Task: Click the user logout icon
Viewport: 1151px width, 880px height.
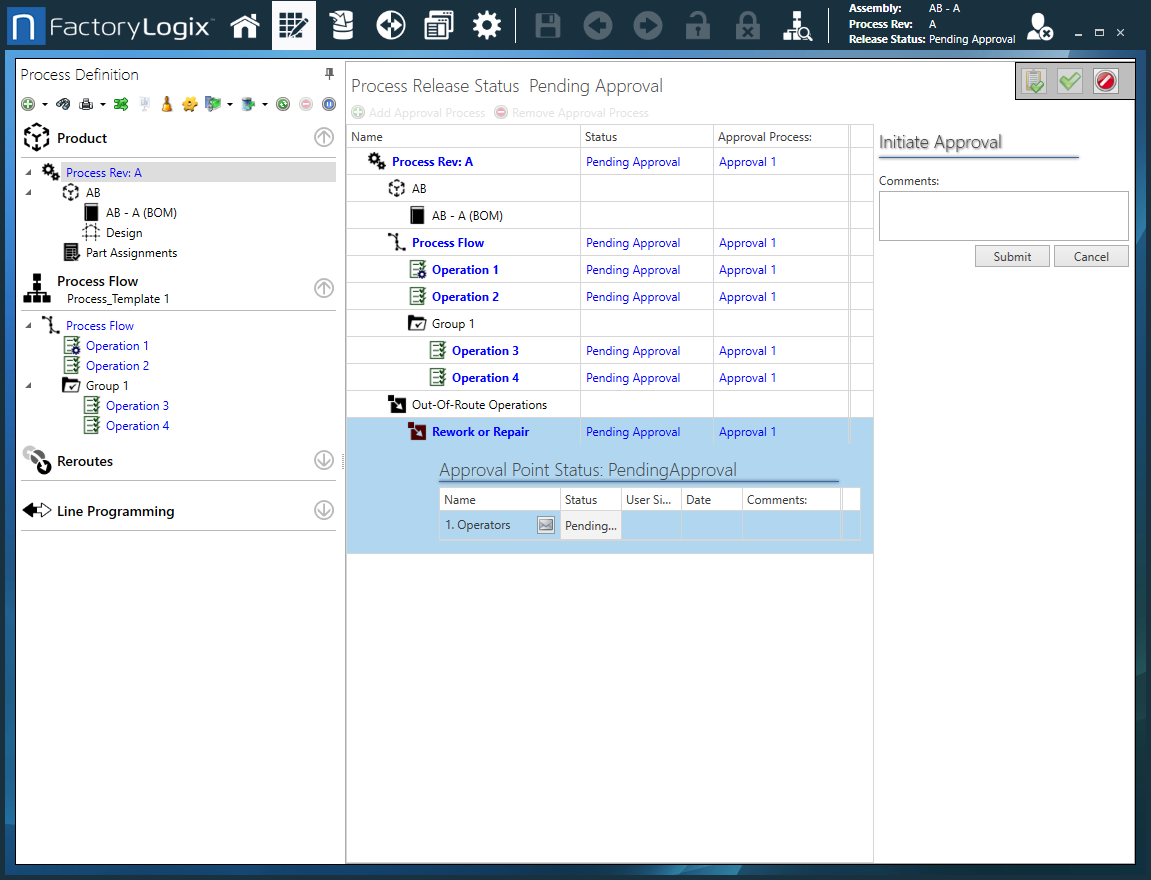Action: pyautogui.click(x=1040, y=27)
